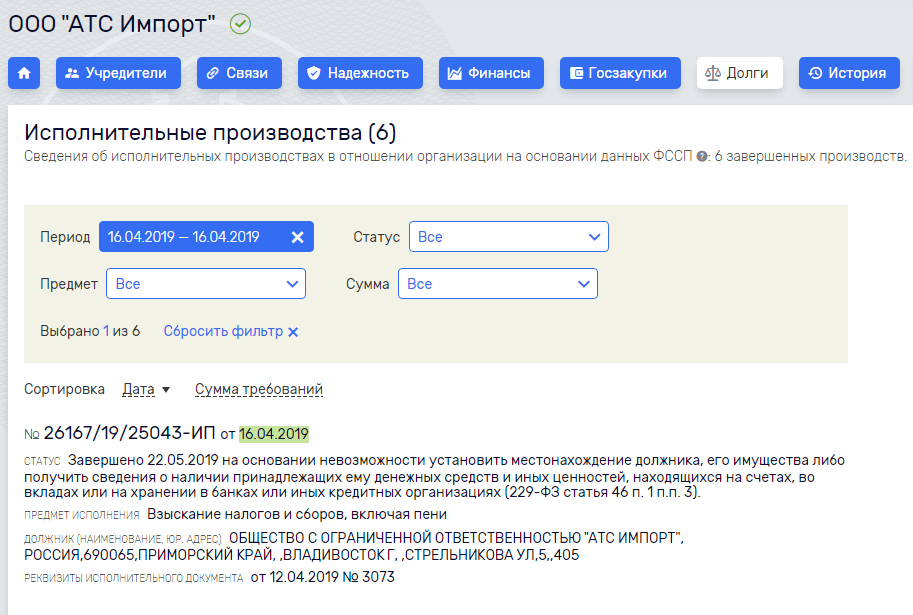Click the home icon button
The image size is (913, 615).
point(24,73)
